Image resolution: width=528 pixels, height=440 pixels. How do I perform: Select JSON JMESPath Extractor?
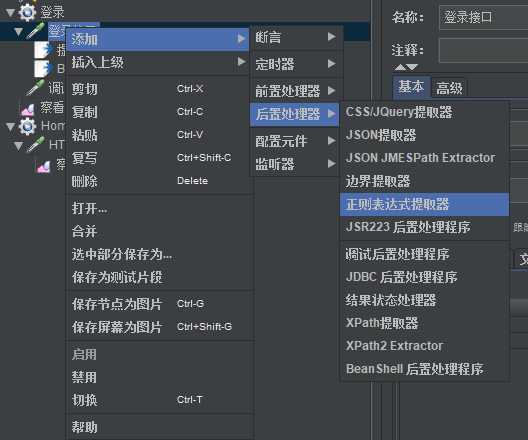424,158
